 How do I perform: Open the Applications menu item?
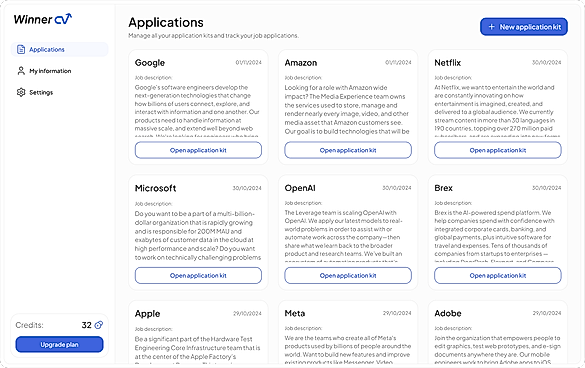click(x=60, y=49)
